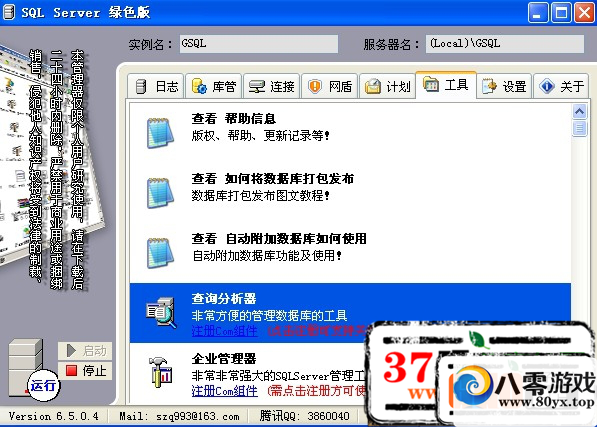The image size is (597, 427).
Task: Open the 连接 connection tab
Action: pyautogui.click(x=272, y=86)
